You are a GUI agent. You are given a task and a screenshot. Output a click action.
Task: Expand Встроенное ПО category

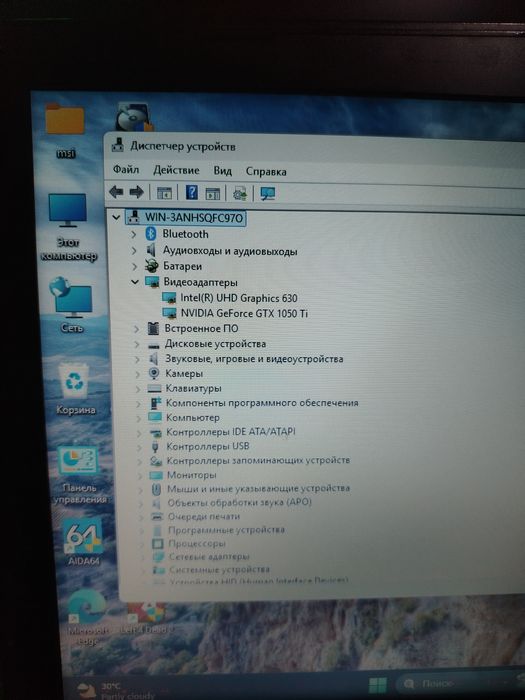136,329
